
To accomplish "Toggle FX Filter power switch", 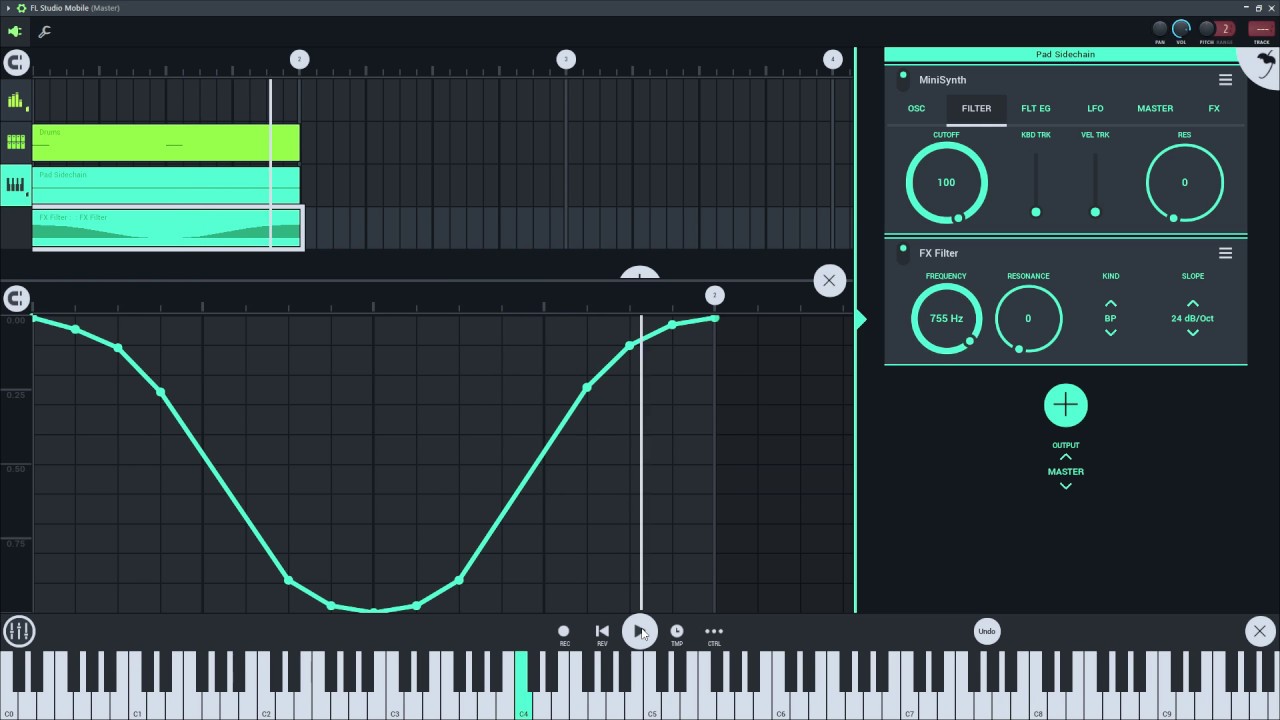I will 903,252.
